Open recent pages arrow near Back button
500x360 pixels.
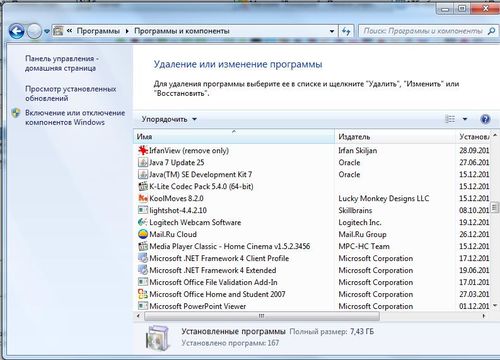point(47,31)
